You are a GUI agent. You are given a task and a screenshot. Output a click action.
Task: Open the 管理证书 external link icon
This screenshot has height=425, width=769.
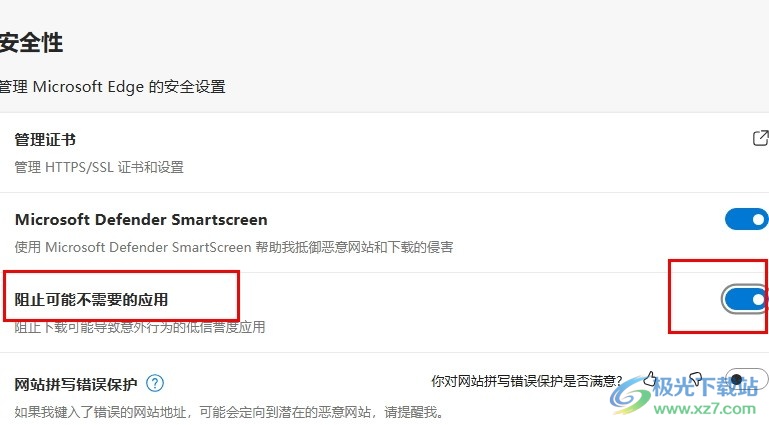pos(760,138)
